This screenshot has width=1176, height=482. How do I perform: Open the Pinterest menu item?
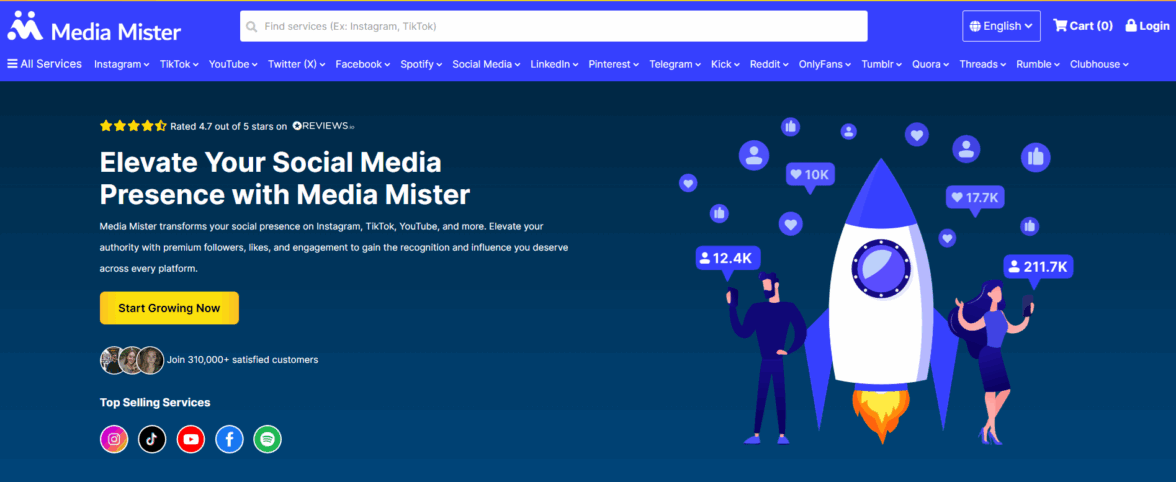pyautogui.click(x=614, y=64)
